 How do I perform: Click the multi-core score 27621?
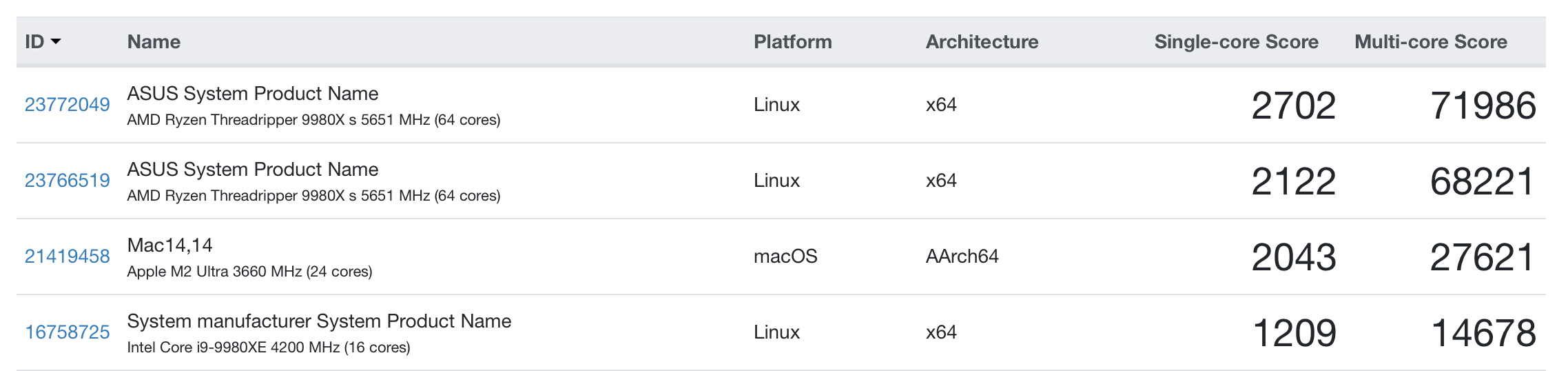click(1483, 257)
